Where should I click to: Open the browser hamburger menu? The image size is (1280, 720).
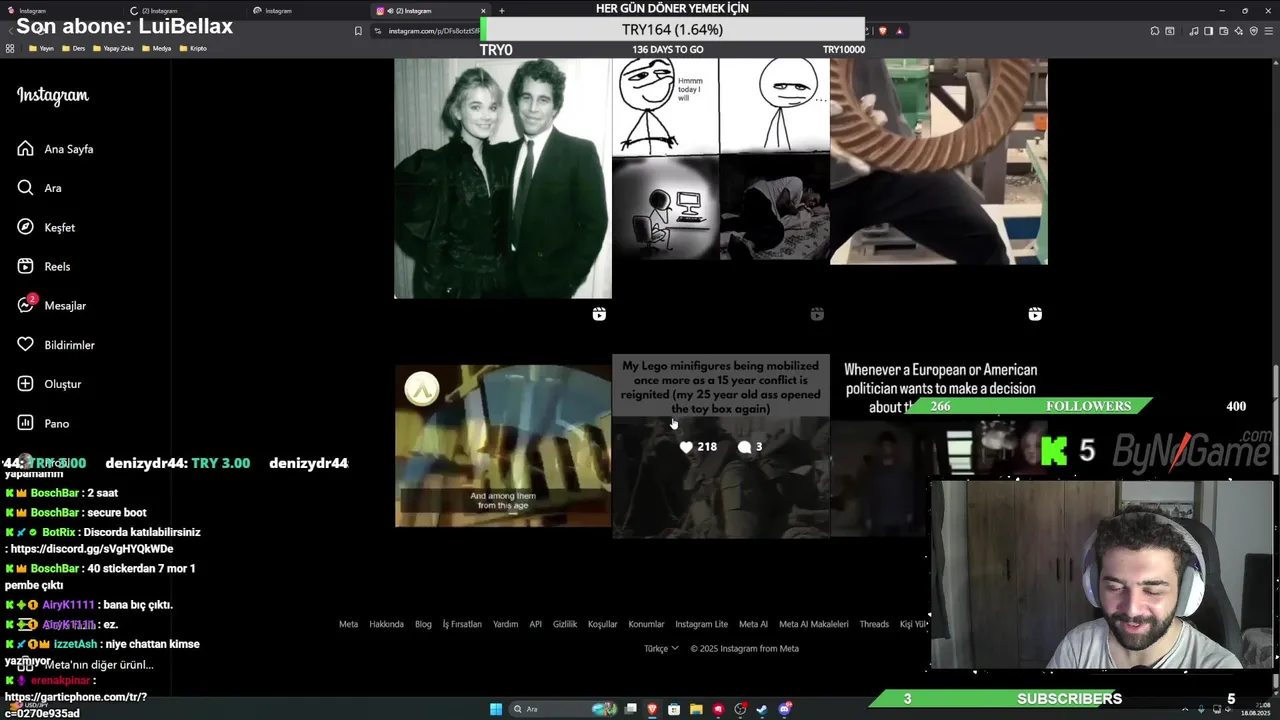pyautogui.click(x=1269, y=31)
